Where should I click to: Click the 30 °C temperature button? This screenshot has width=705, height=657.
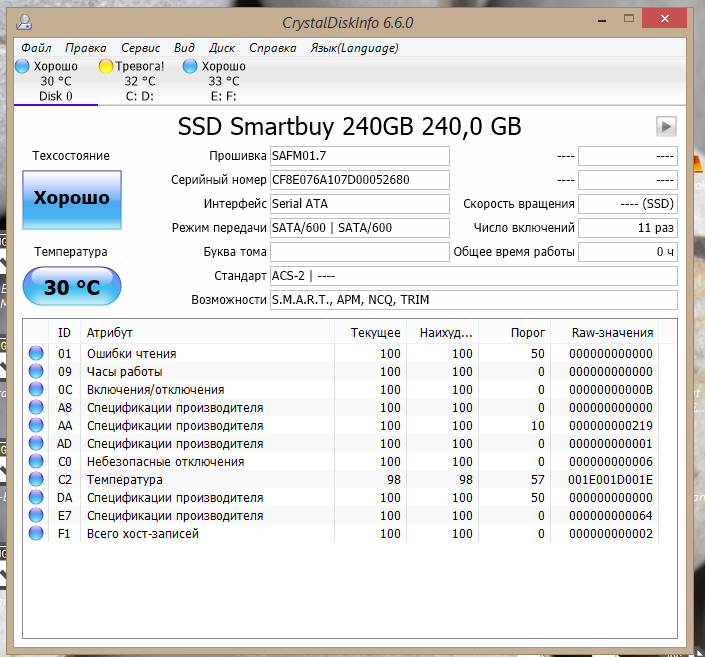72,288
